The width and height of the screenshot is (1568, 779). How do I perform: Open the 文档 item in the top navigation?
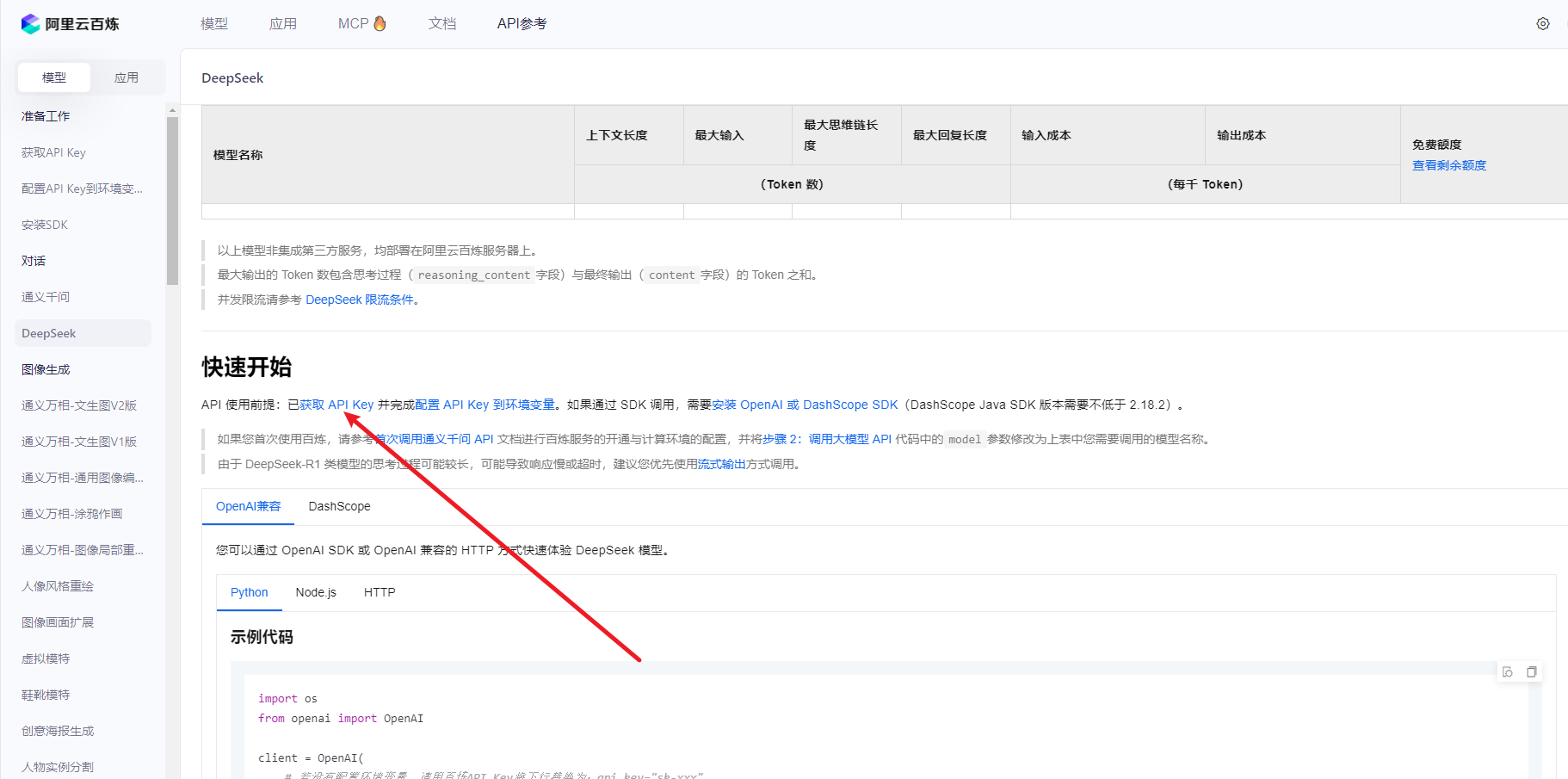coord(442,24)
